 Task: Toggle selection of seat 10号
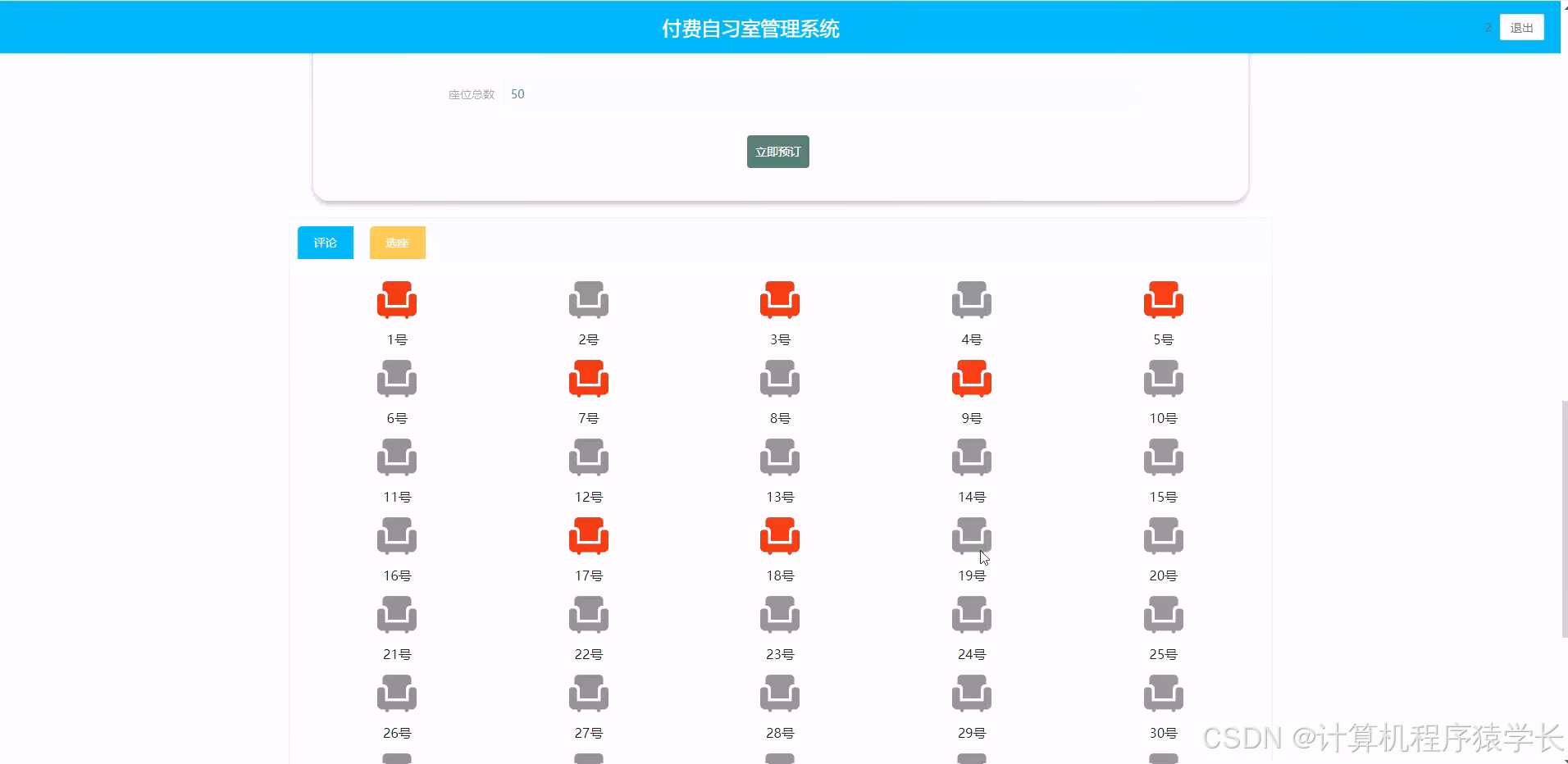pos(1163,379)
